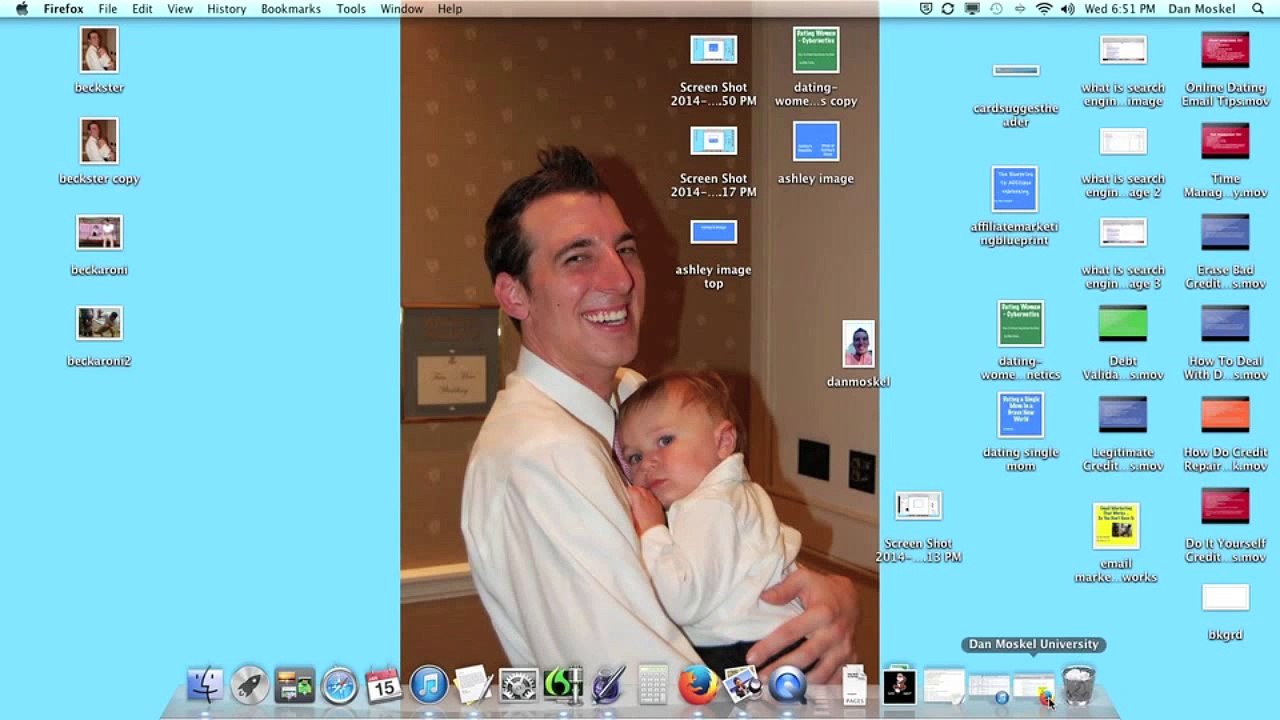Select the email marke...works file
Screen dimensions: 1280x720
pos(1116,526)
